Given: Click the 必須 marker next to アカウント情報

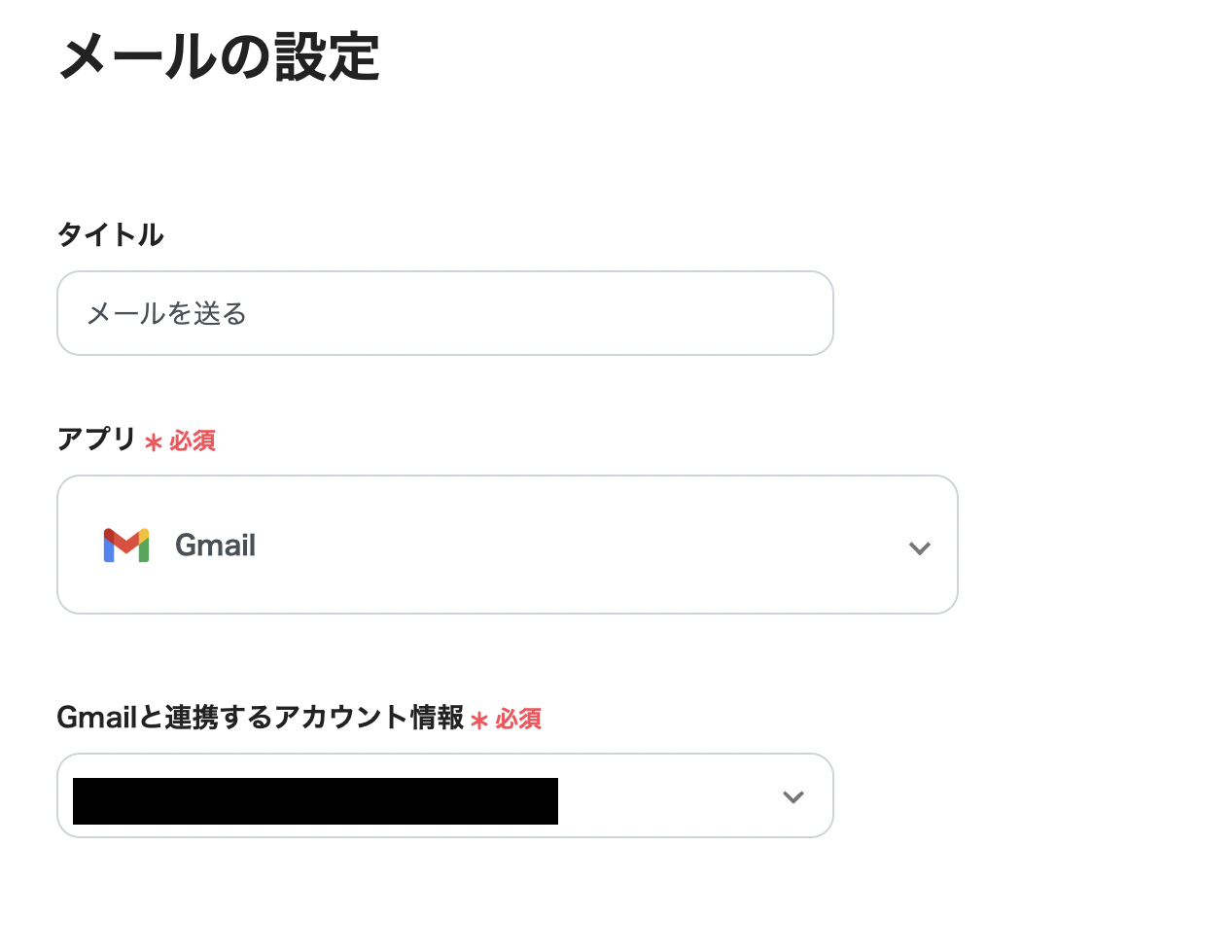Looking at the screenshot, I should 518,720.
